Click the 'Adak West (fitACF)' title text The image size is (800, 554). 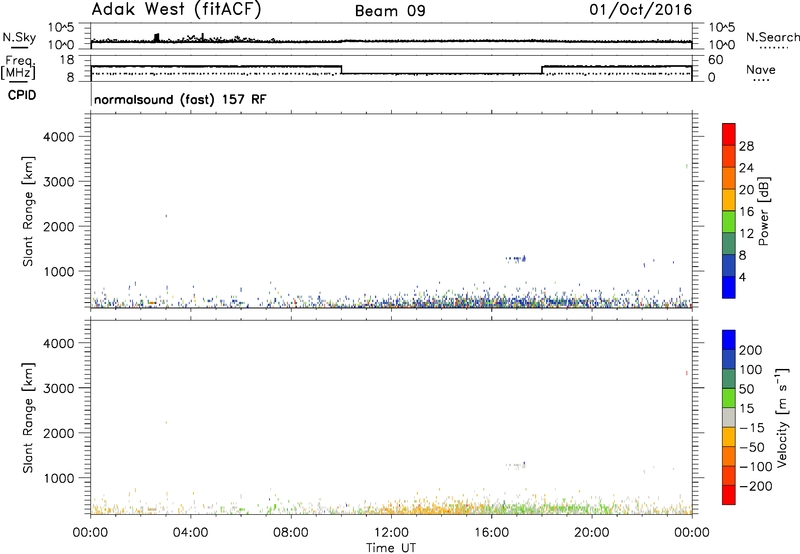point(176,9)
